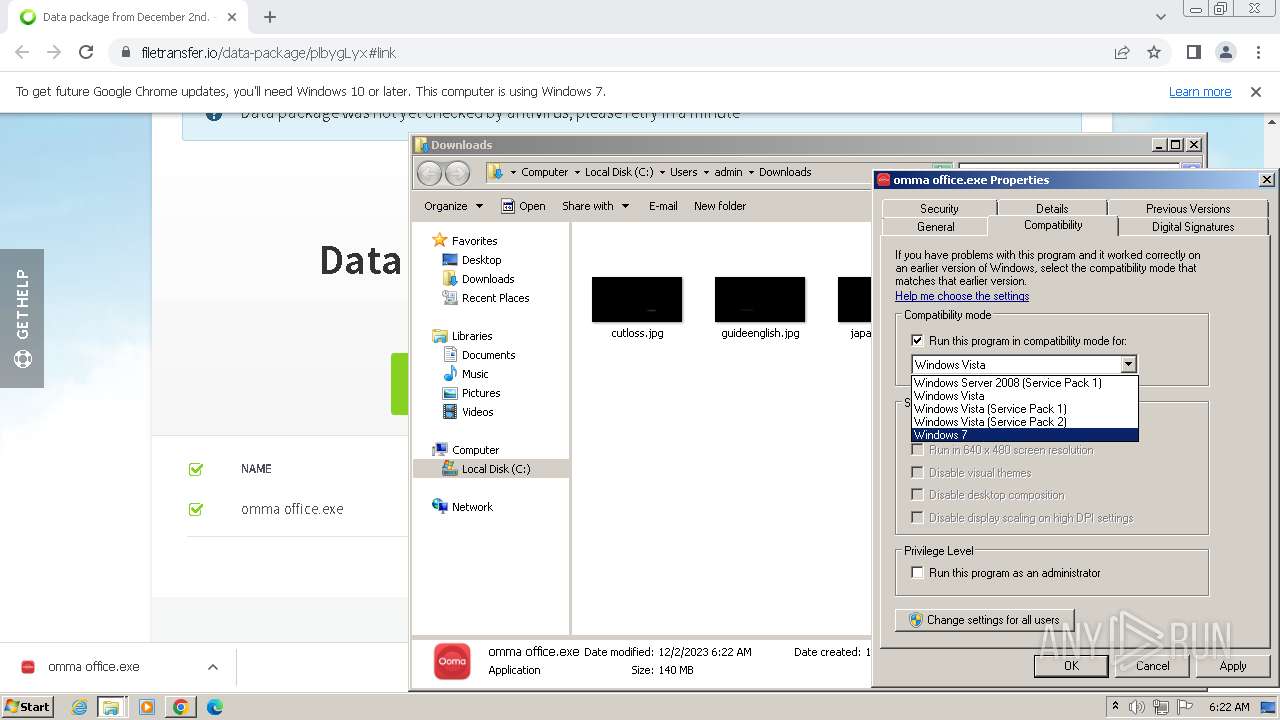This screenshot has width=1280, height=720.
Task: Open omma office.exe download options arrow
Action: [x=212, y=667]
